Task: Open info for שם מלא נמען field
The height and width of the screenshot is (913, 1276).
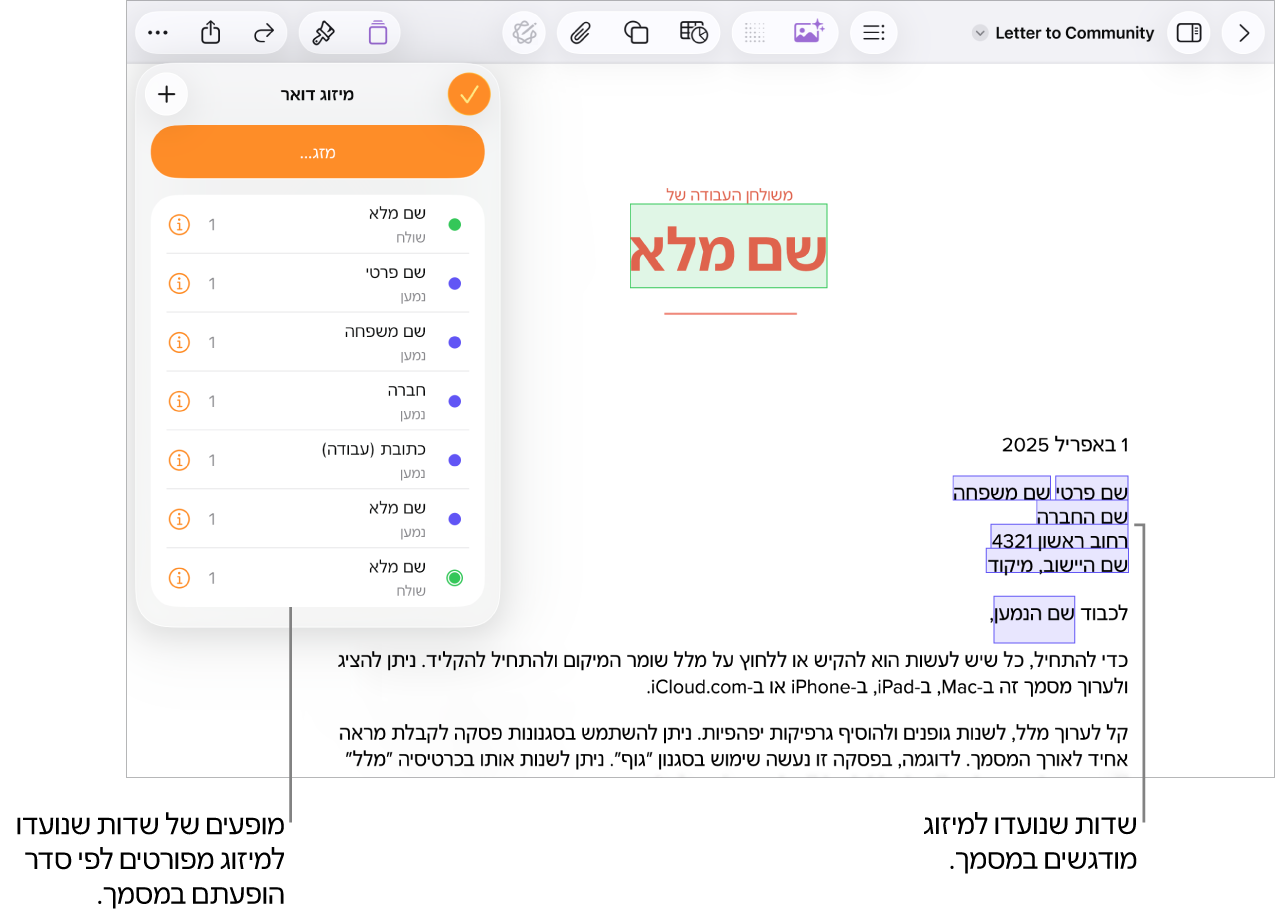Action: pyautogui.click(x=179, y=520)
